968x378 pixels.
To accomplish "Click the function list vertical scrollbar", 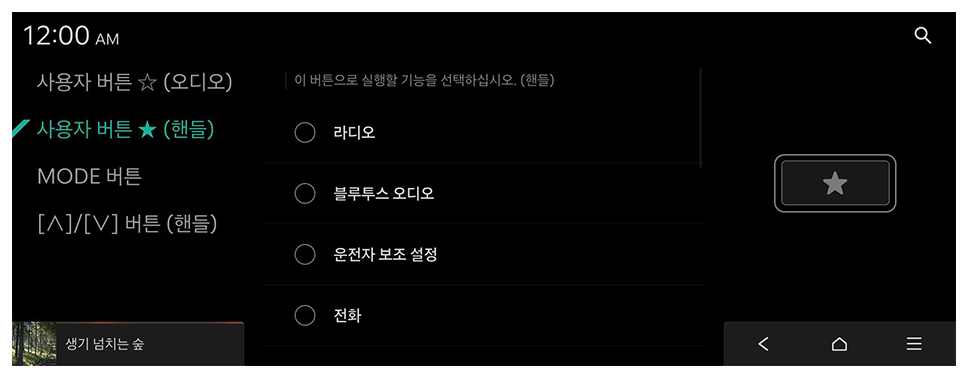I will (x=701, y=117).
